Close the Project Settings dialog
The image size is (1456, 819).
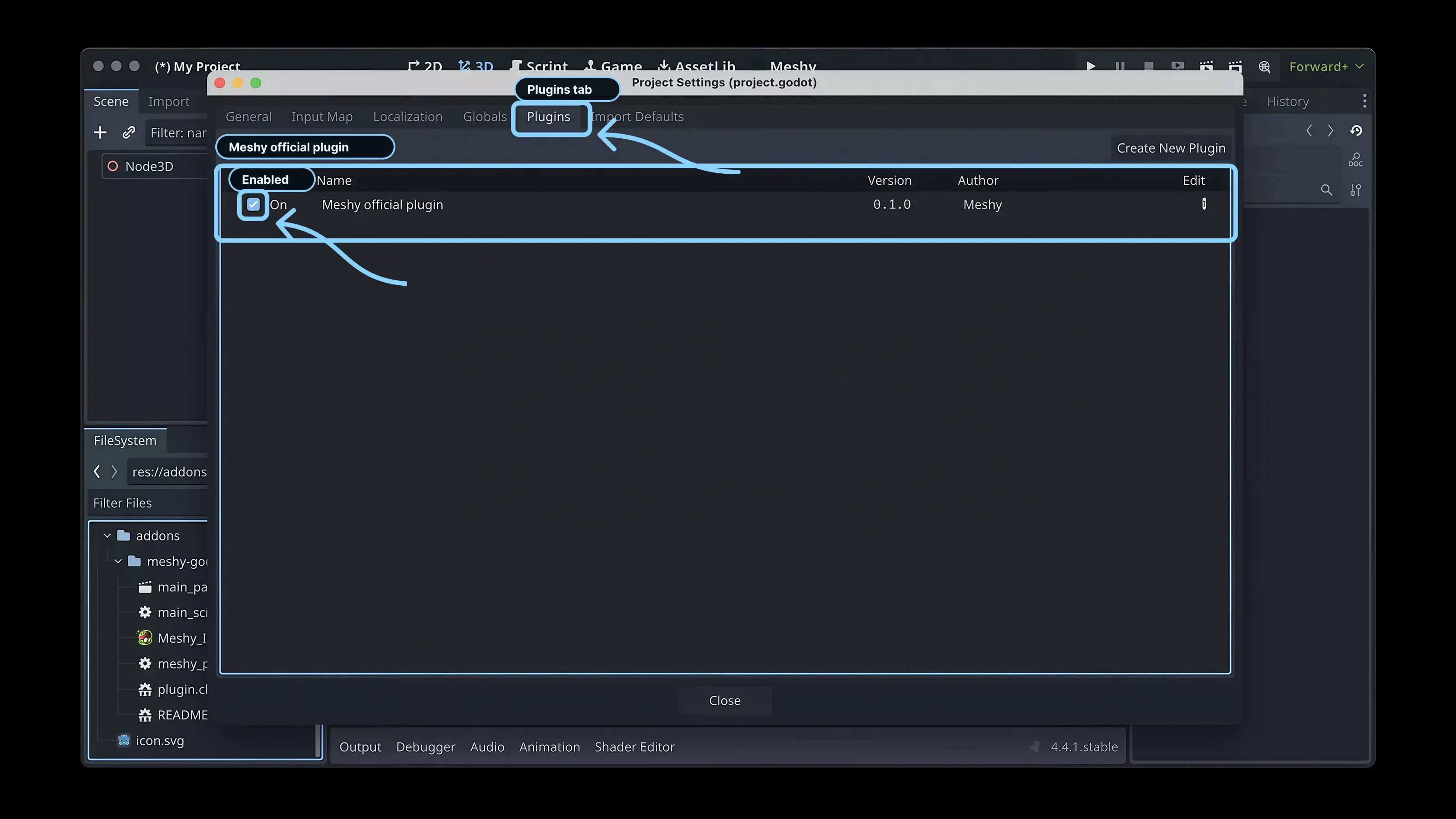point(725,700)
